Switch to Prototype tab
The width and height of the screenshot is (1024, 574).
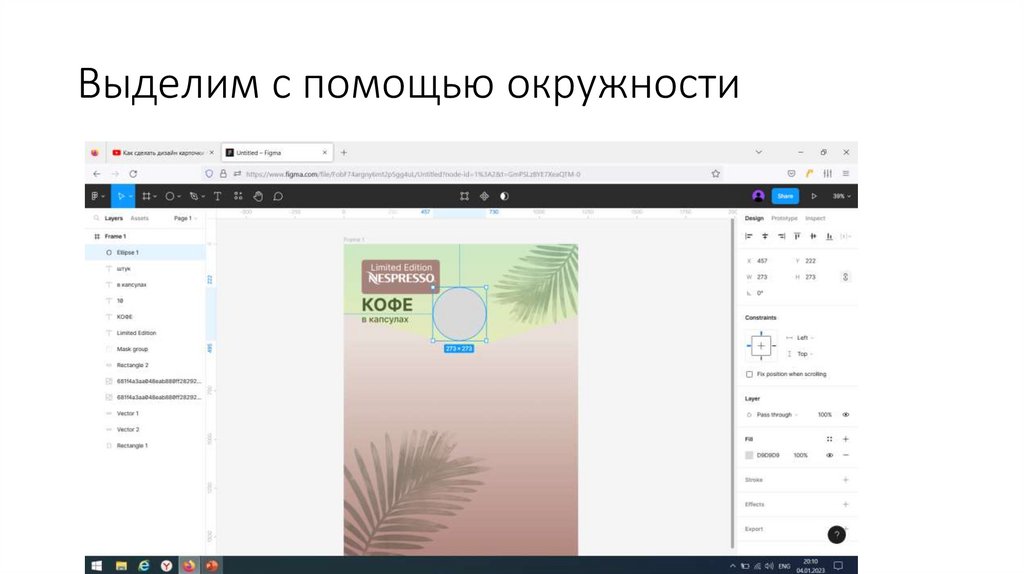click(784, 218)
